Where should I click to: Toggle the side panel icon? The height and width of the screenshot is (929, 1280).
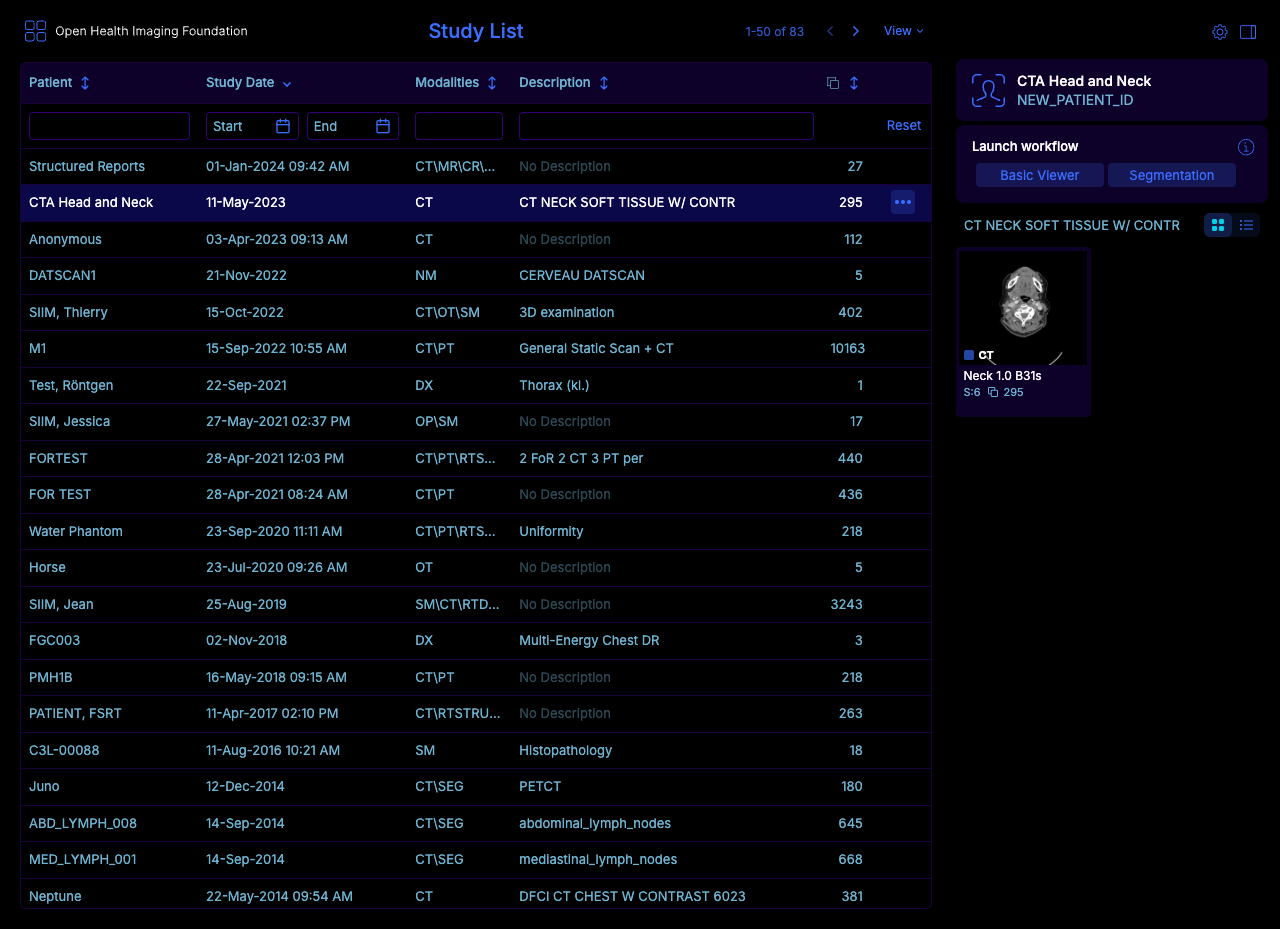click(x=1248, y=32)
